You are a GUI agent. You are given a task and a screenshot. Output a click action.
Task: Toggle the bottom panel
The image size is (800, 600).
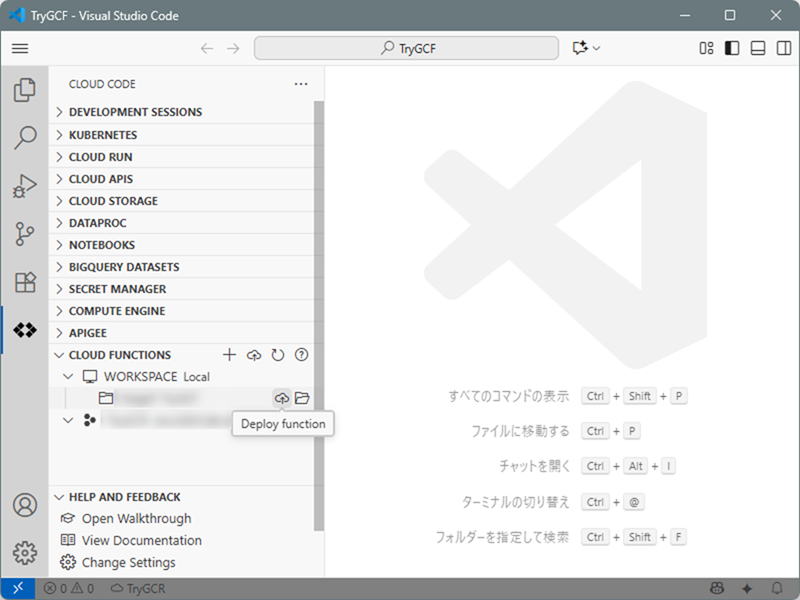coord(758,48)
